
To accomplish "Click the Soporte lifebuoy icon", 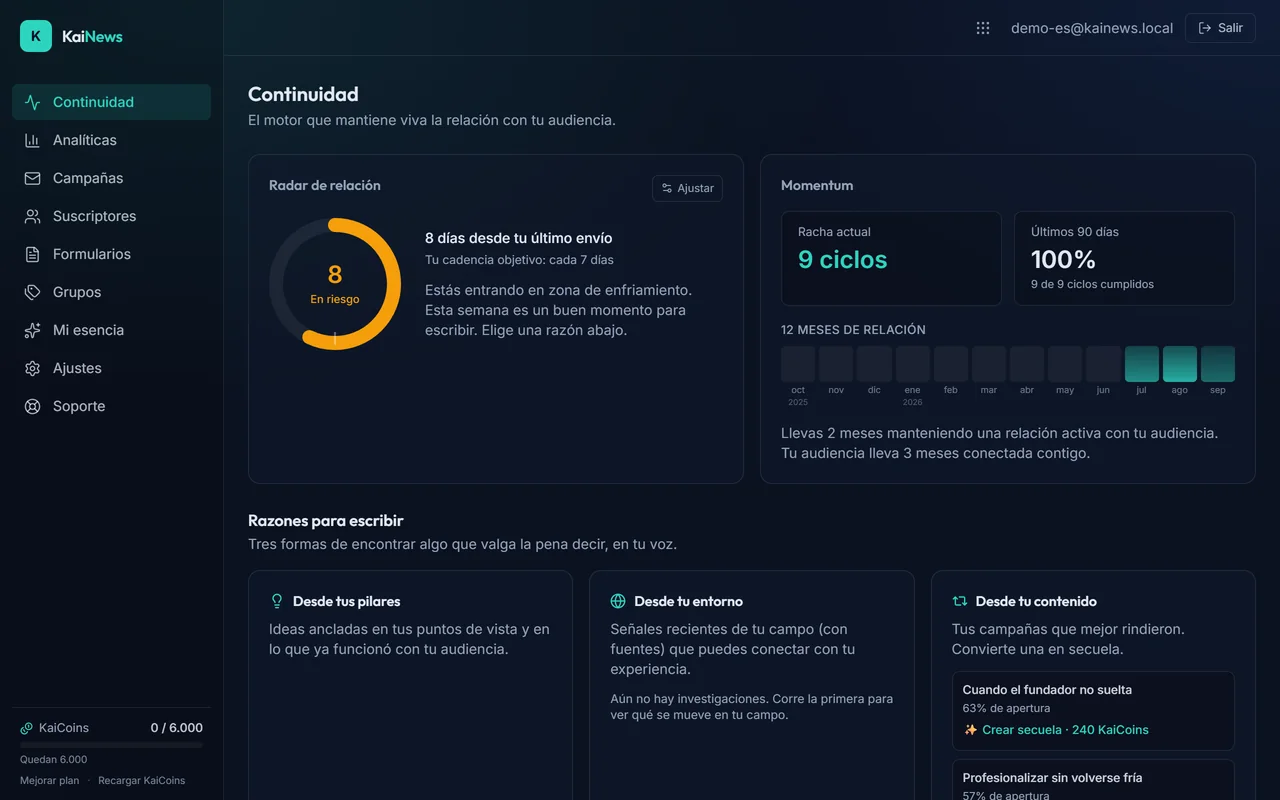I will tap(32, 406).
